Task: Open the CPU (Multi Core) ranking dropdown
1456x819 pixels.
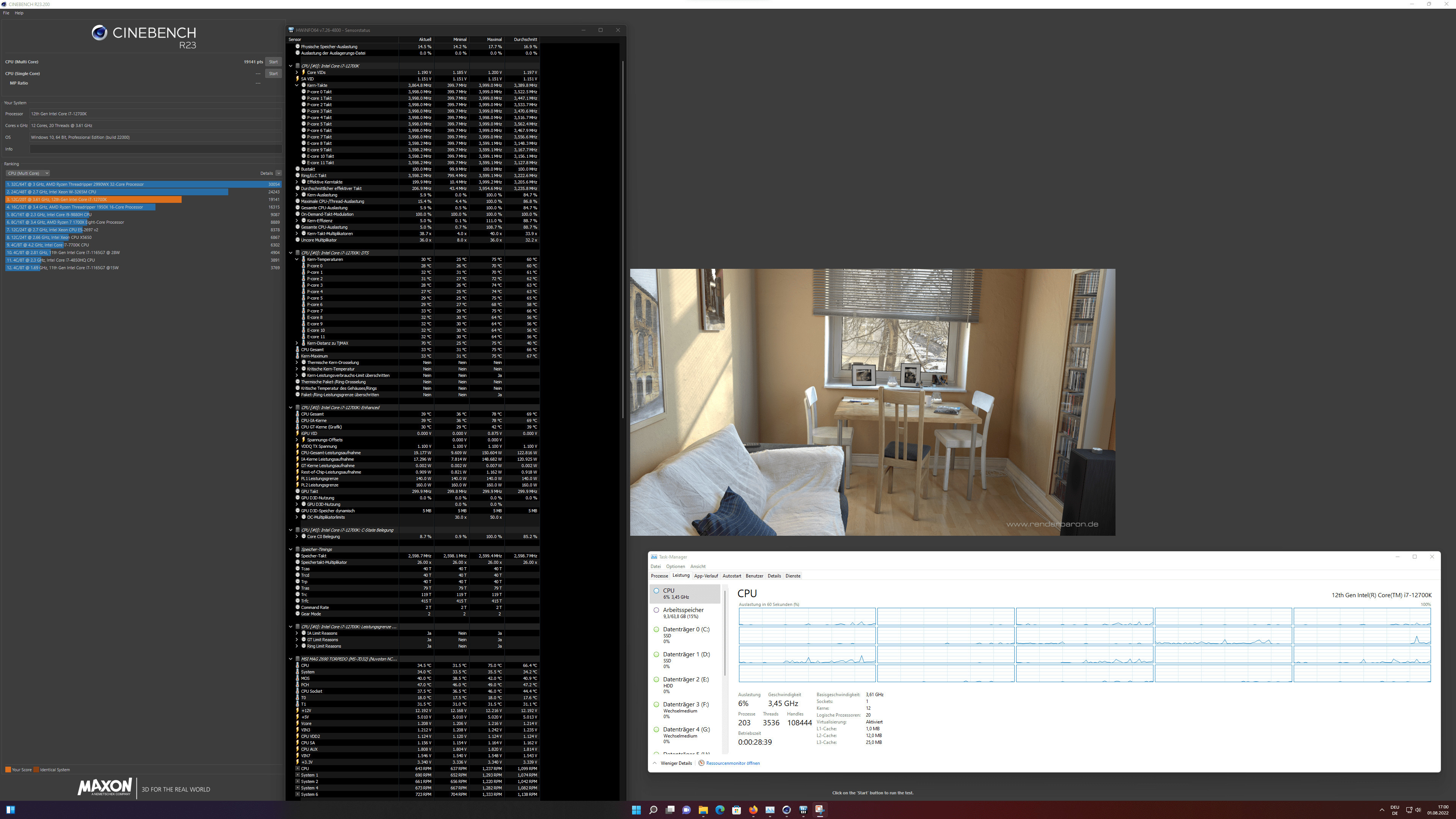Action: point(27,174)
